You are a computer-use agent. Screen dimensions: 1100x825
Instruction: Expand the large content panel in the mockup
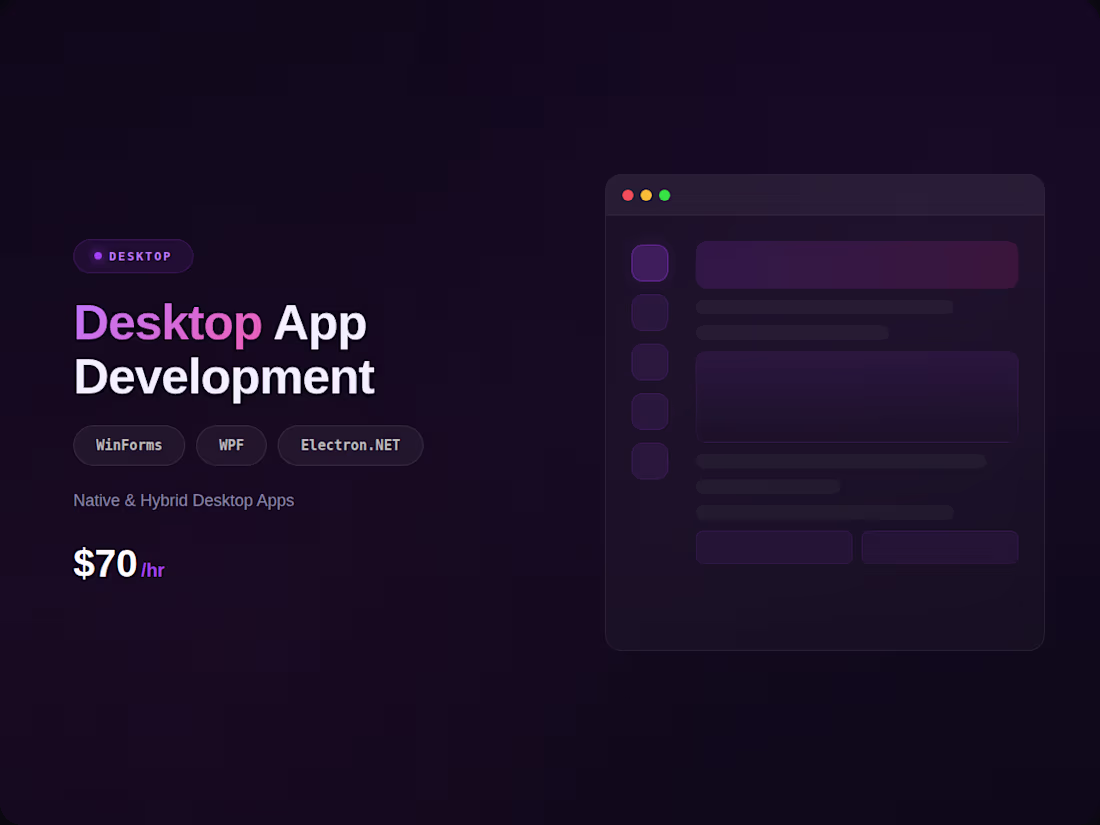856,396
